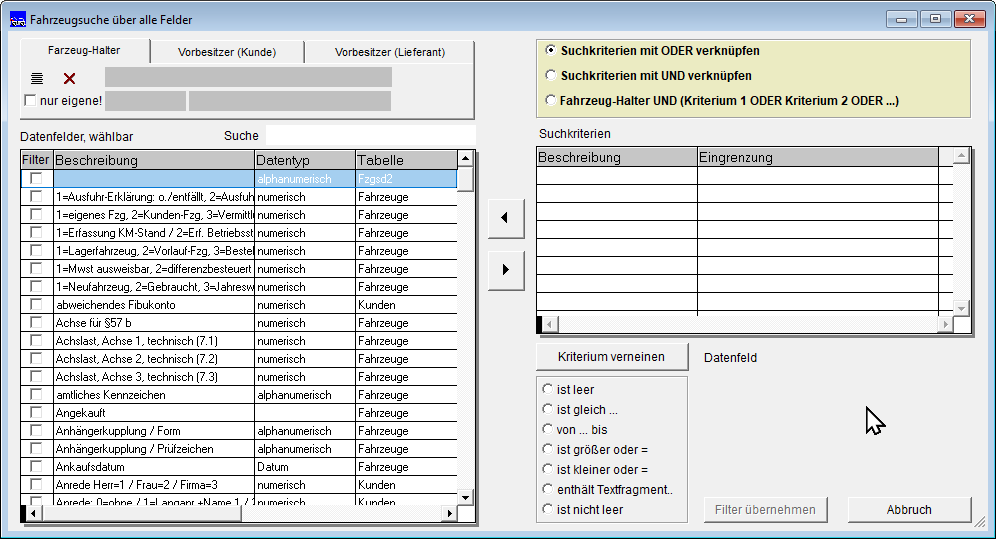Click the left arrow transfer button
The height and width of the screenshot is (539, 996).
pyautogui.click(x=506, y=218)
